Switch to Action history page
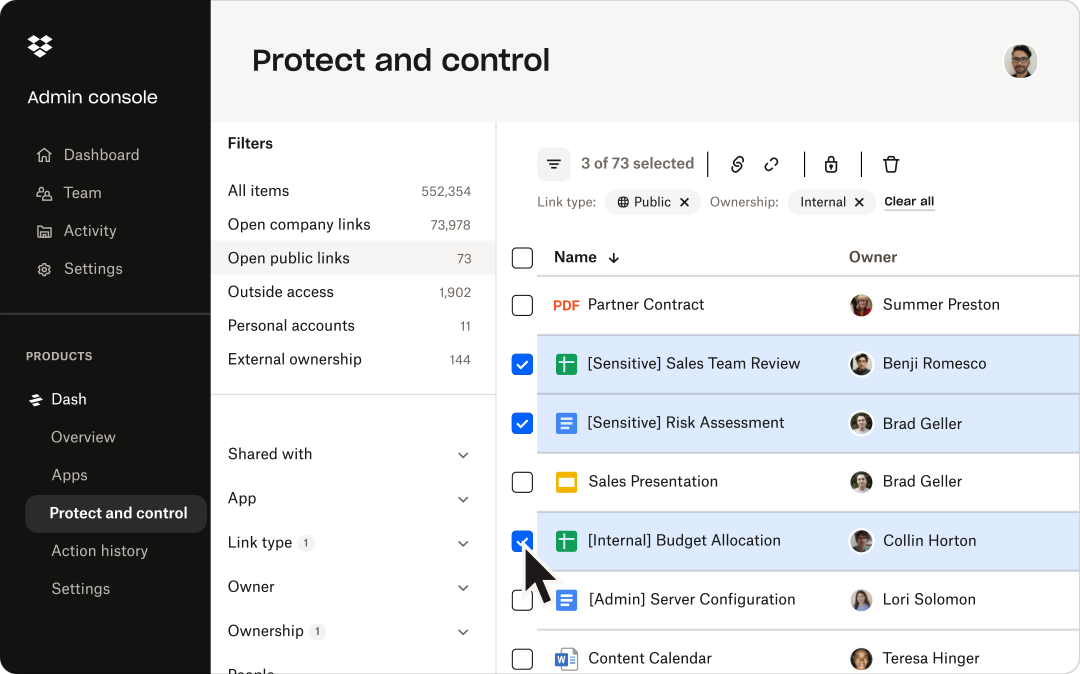Viewport: 1080px width, 674px height. (x=99, y=551)
